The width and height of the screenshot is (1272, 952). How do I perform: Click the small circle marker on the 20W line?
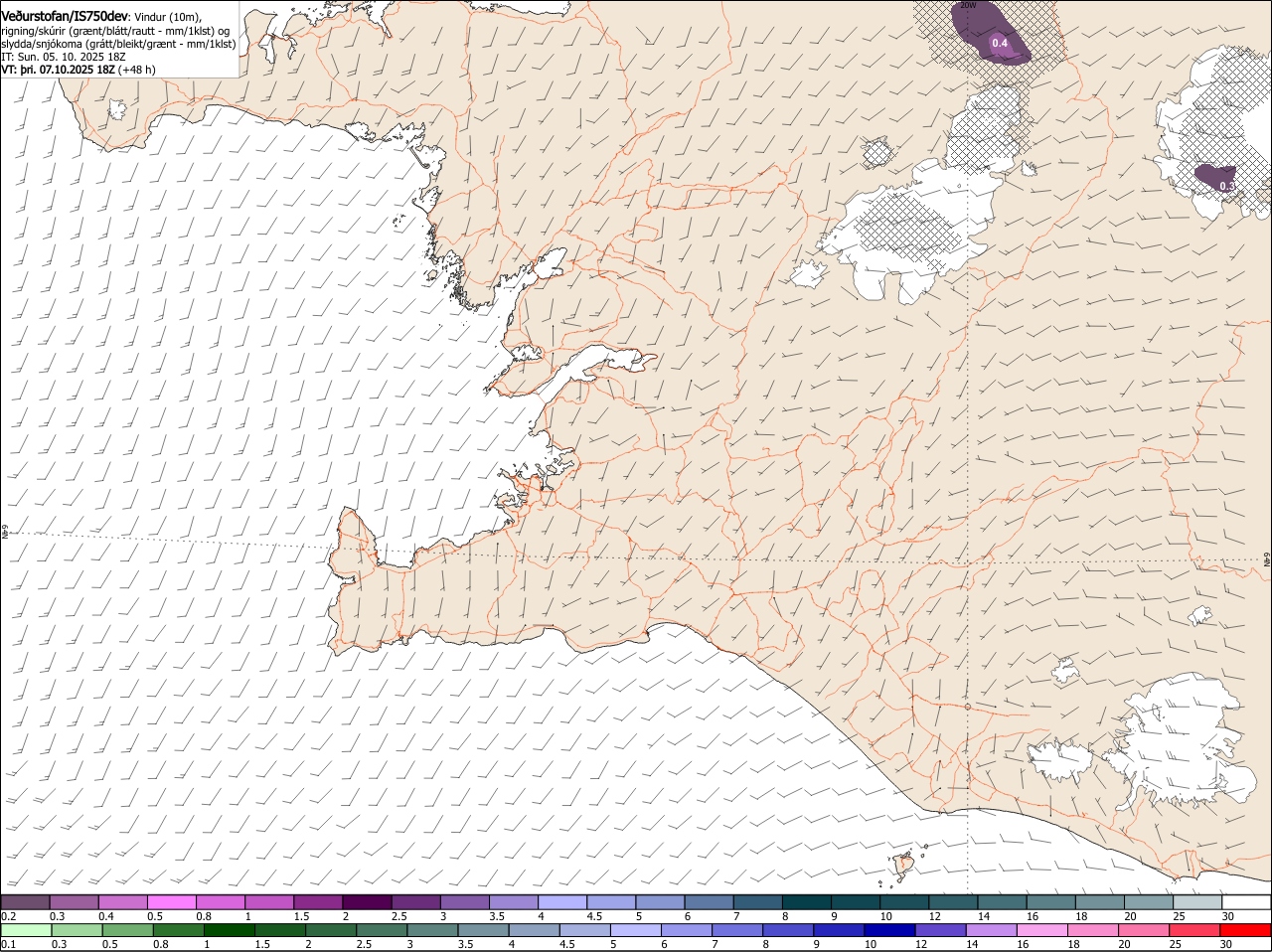tap(968, 707)
